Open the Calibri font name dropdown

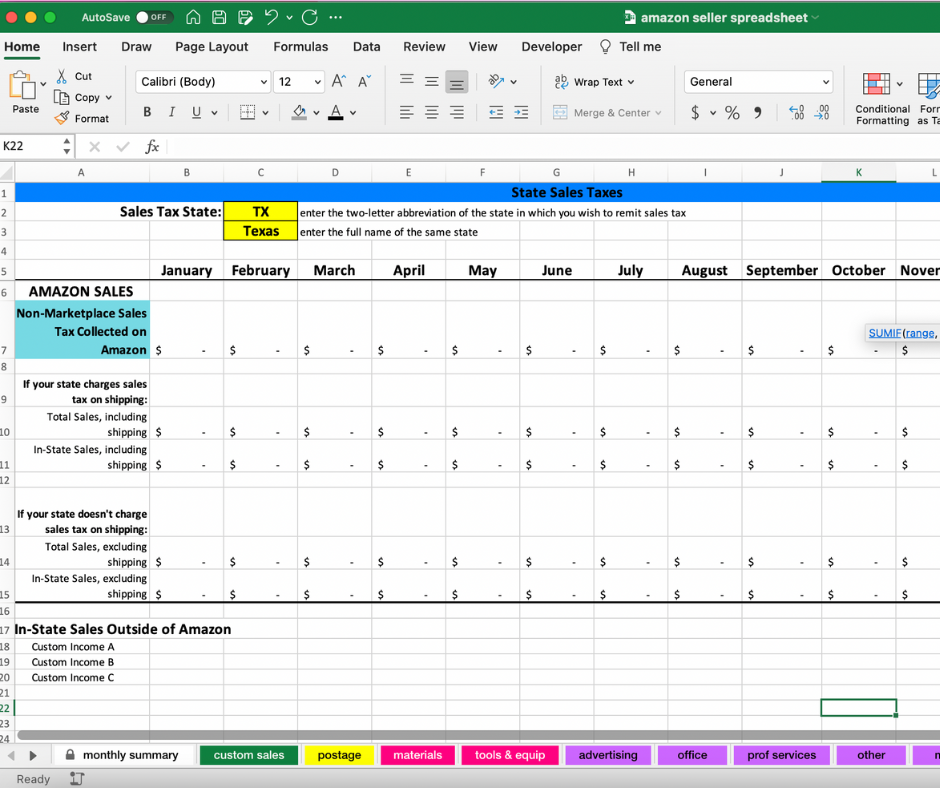click(x=263, y=82)
